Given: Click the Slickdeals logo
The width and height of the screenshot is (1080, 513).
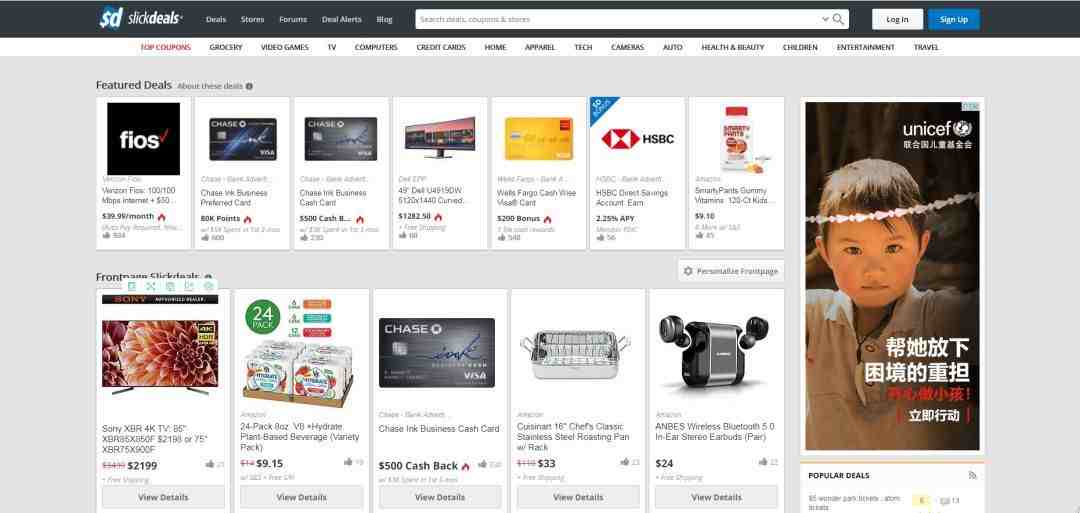Looking at the screenshot, I should (x=140, y=18).
